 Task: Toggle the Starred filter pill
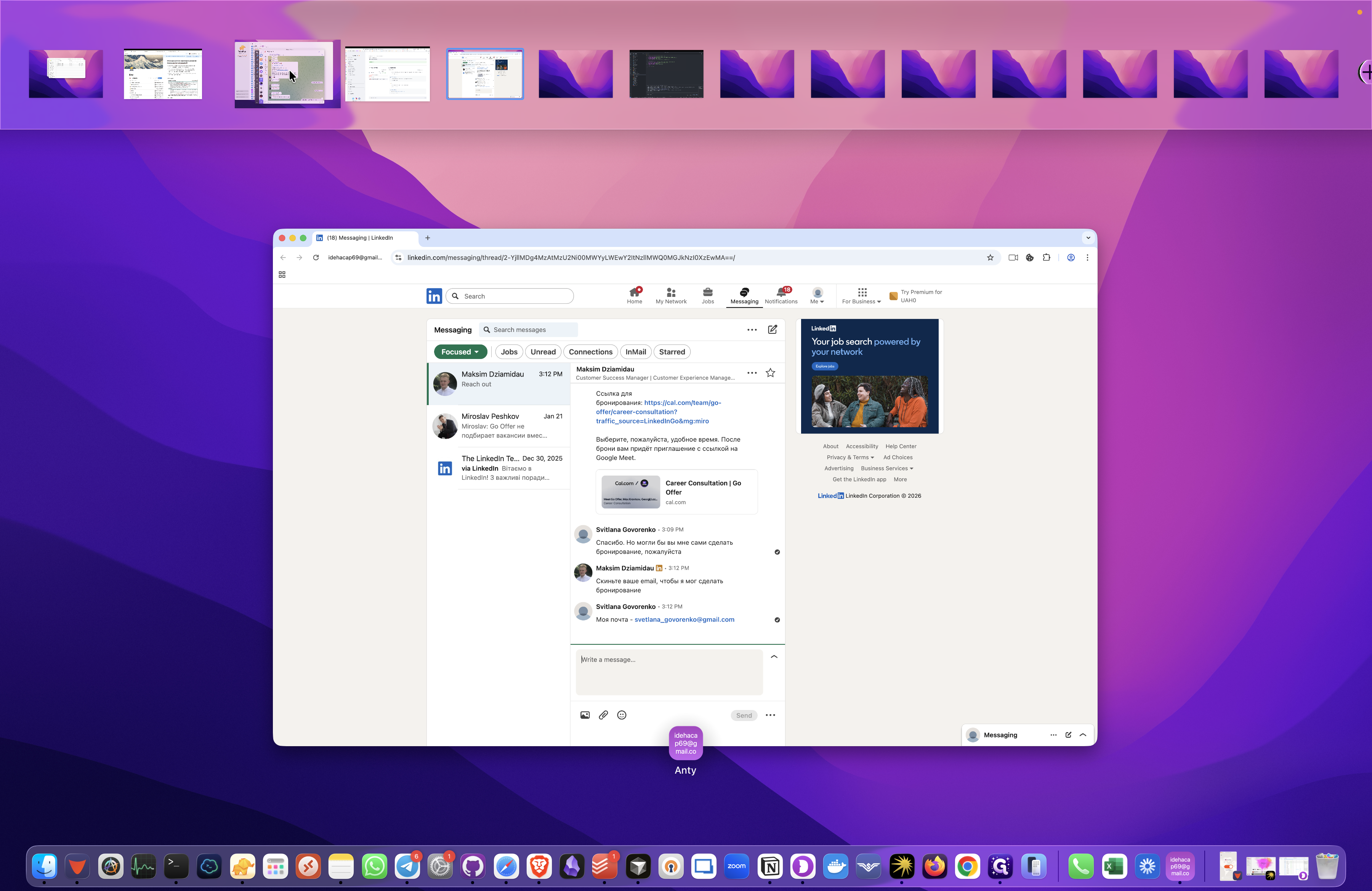(672, 352)
